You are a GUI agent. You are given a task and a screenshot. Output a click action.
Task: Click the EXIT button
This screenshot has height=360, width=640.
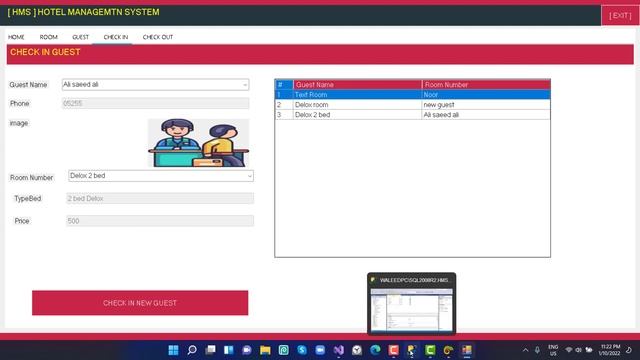(x=620, y=16)
